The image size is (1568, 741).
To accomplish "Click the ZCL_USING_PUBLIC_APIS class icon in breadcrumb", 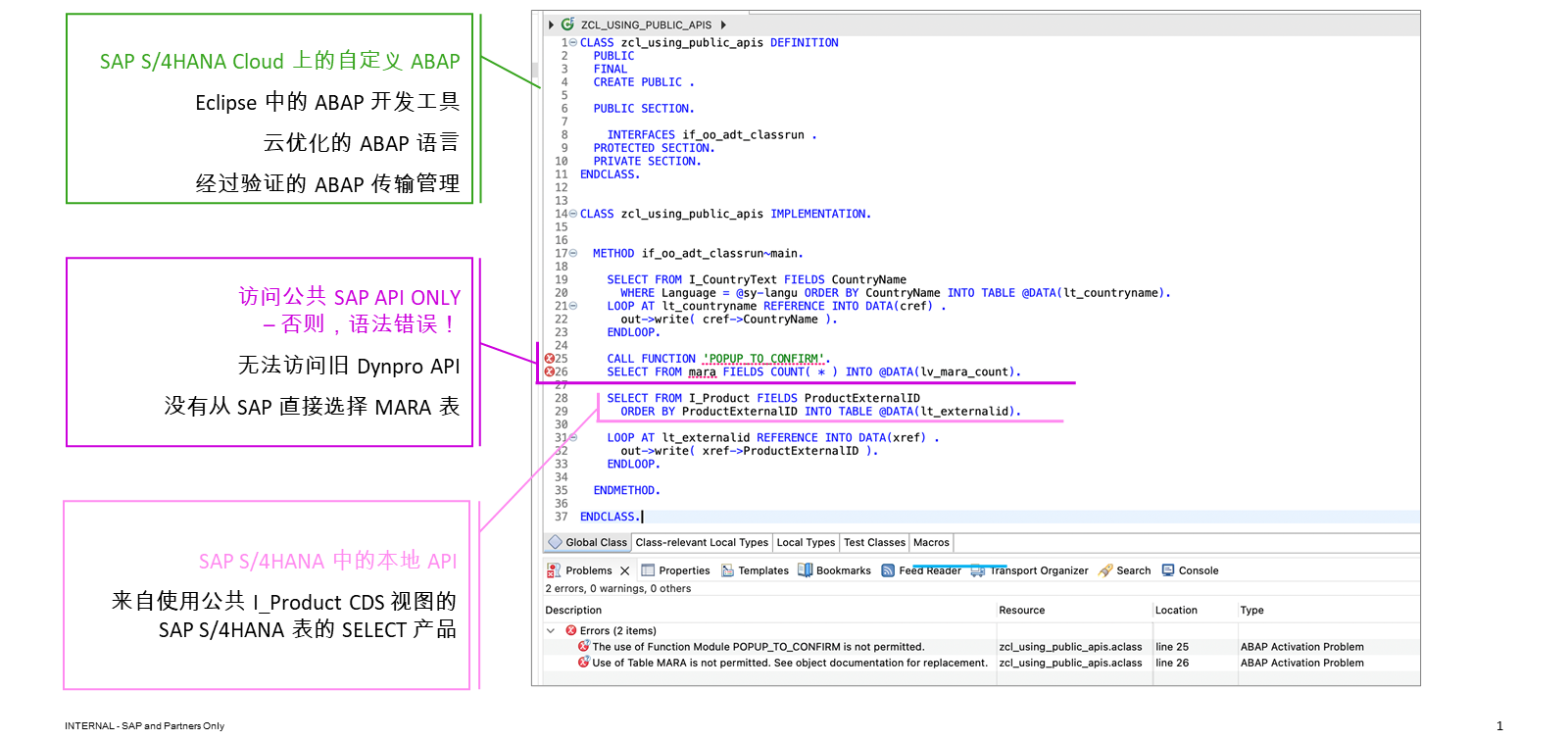I will (567, 25).
